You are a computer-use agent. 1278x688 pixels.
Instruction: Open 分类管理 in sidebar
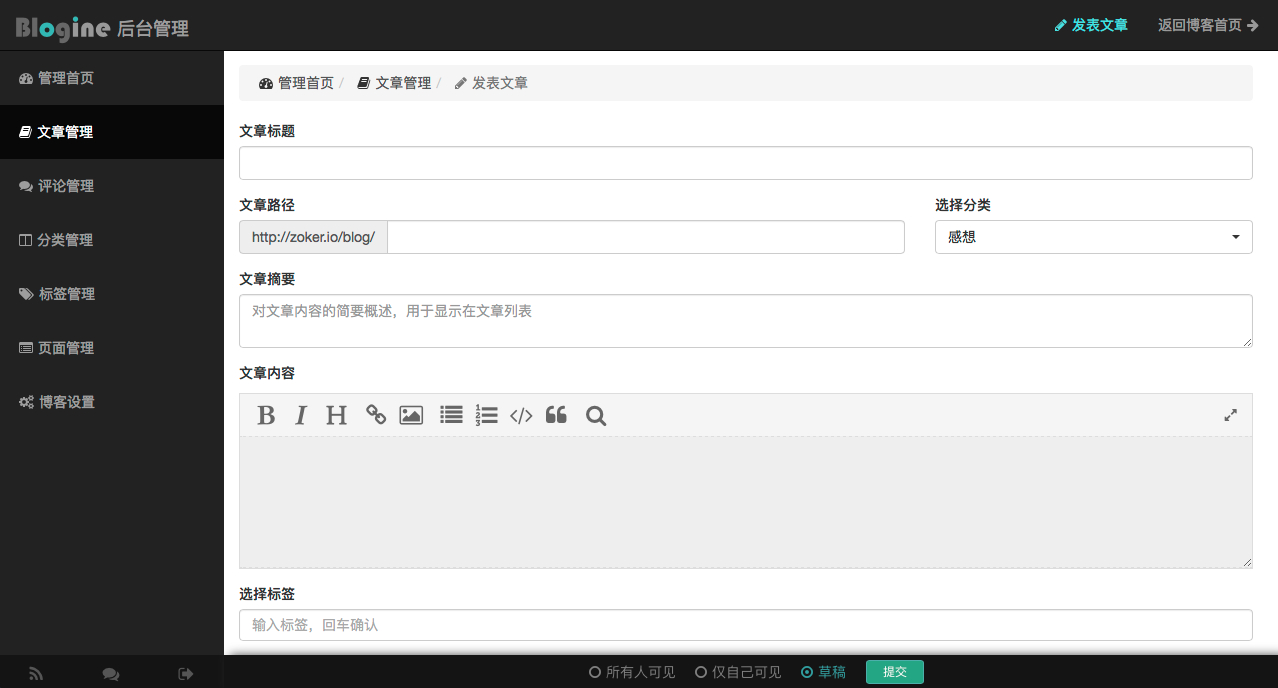pos(112,240)
